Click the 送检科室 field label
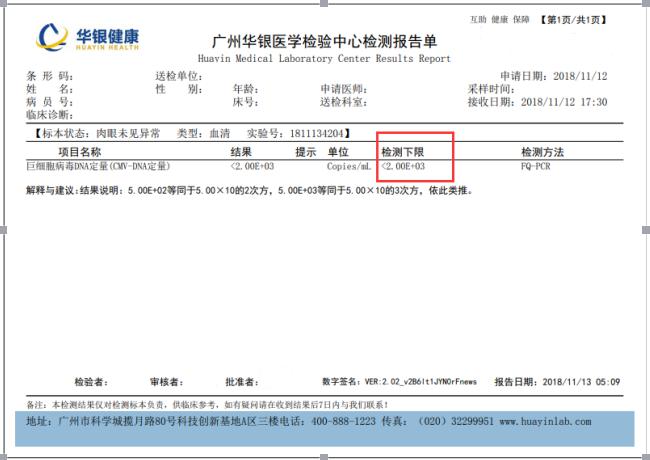650x460 pixels. tap(344, 102)
